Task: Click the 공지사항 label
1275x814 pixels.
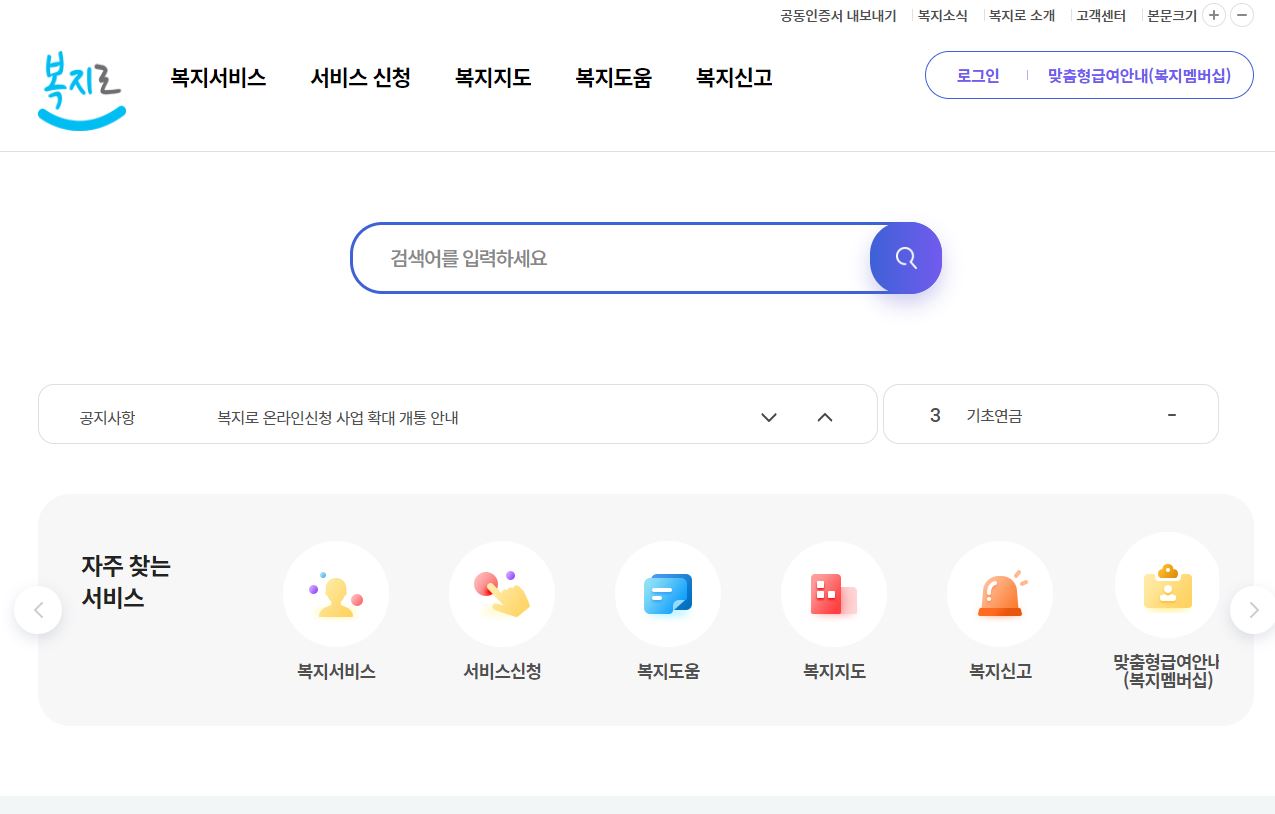Action: [x=107, y=417]
